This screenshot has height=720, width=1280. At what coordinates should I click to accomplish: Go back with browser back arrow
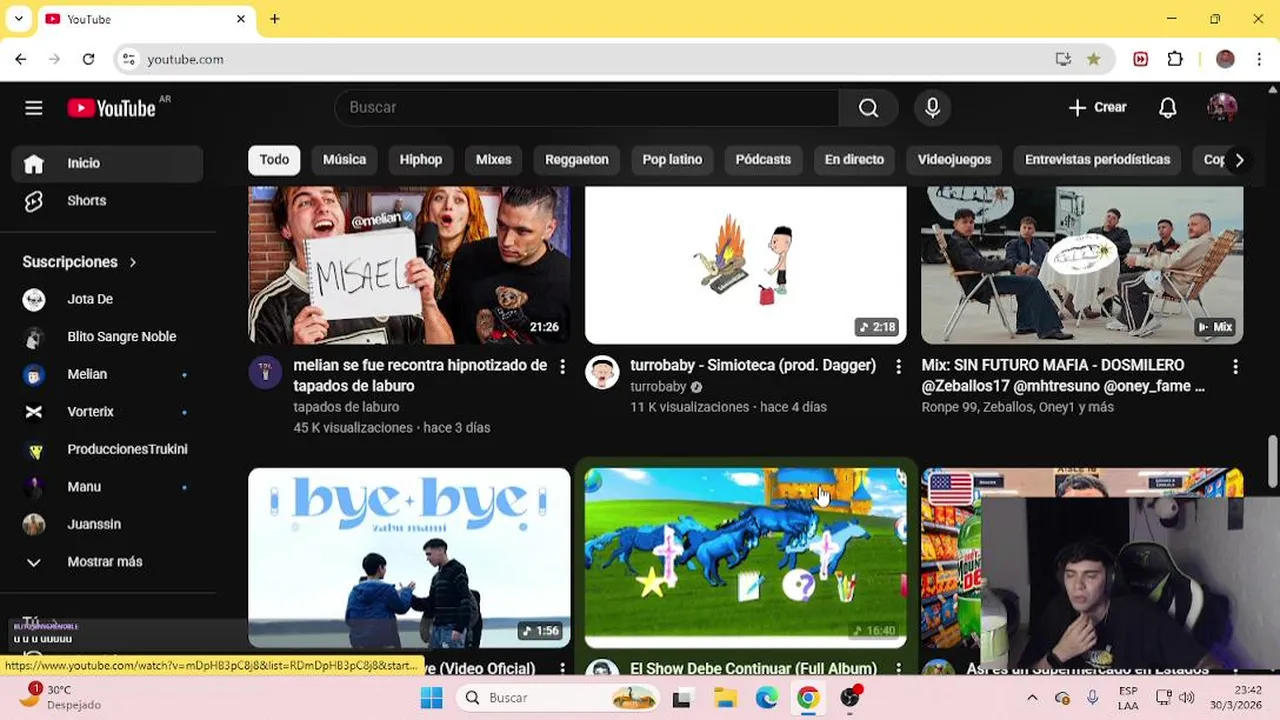point(21,59)
